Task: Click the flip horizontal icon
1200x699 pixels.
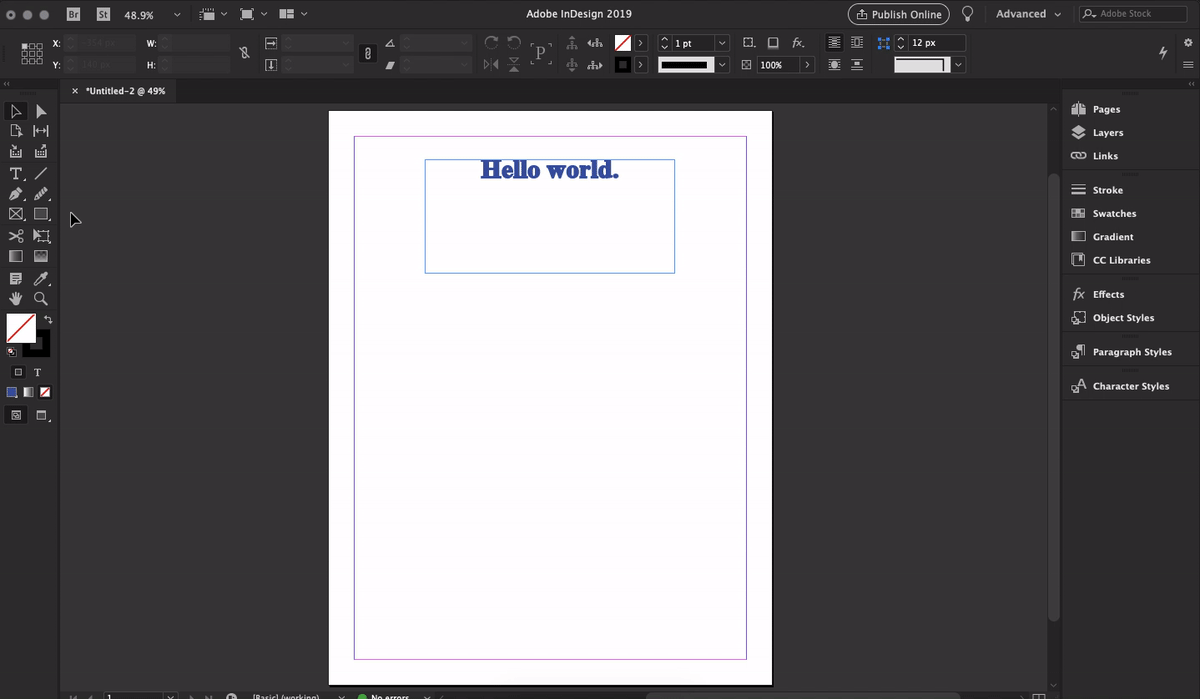Action: click(x=491, y=65)
